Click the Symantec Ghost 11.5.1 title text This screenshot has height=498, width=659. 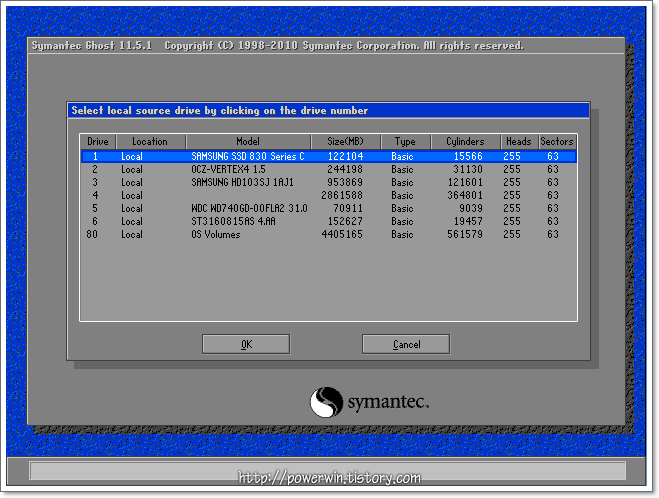92,45
